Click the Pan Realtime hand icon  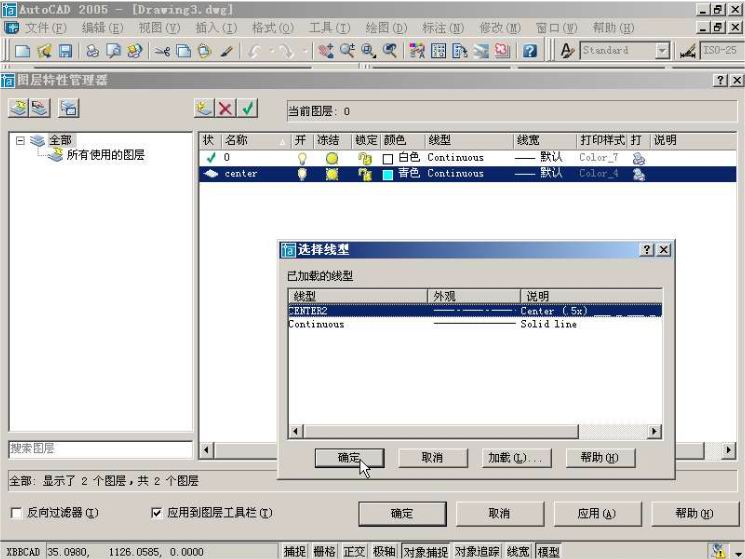pyautogui.click(x=325, y=50)
